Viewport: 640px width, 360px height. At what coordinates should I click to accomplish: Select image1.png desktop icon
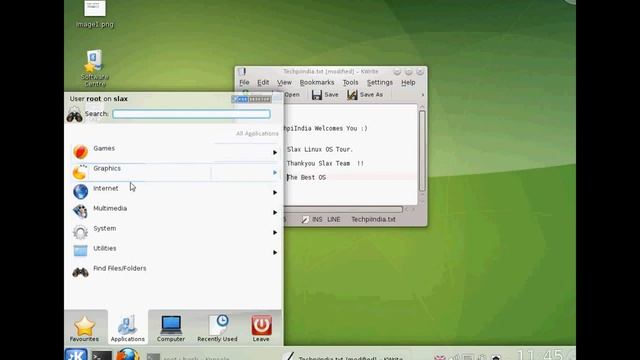[95, 14]
